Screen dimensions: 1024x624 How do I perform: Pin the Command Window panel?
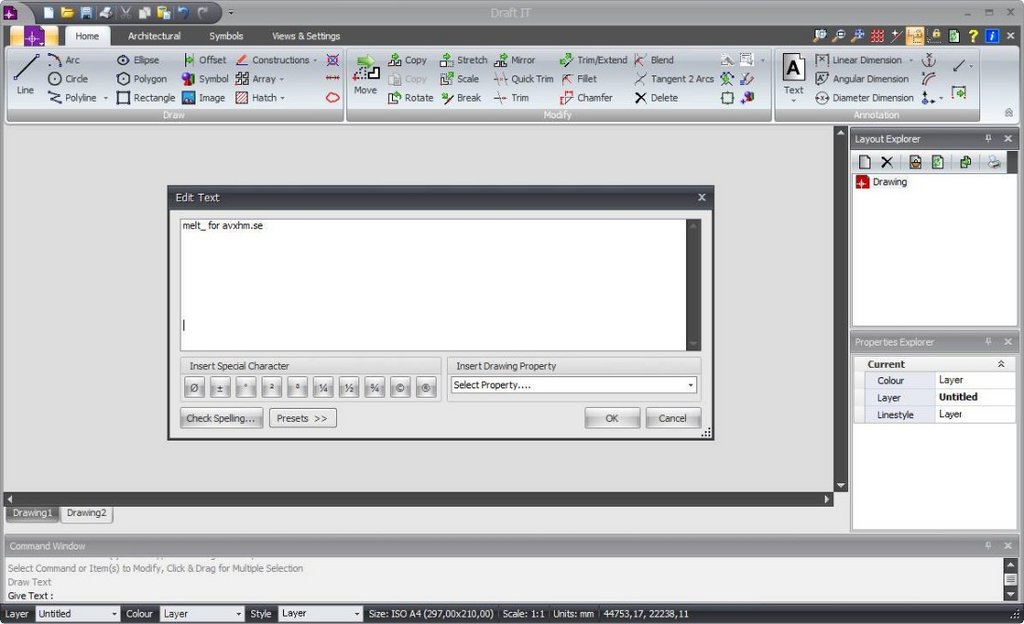click(988, 545)
